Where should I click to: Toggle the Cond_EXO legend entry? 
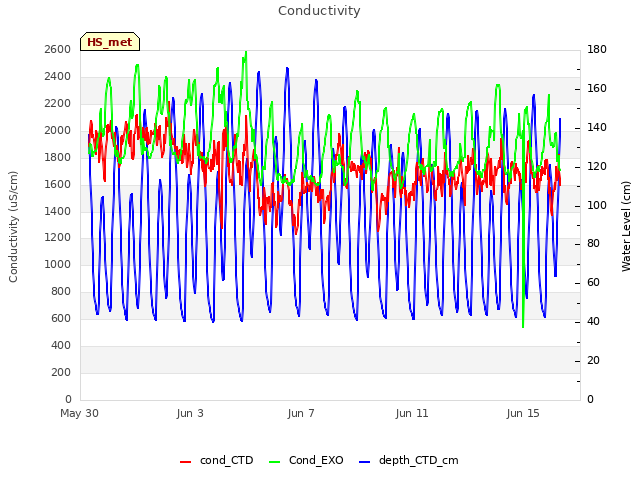tap(306, 460)
